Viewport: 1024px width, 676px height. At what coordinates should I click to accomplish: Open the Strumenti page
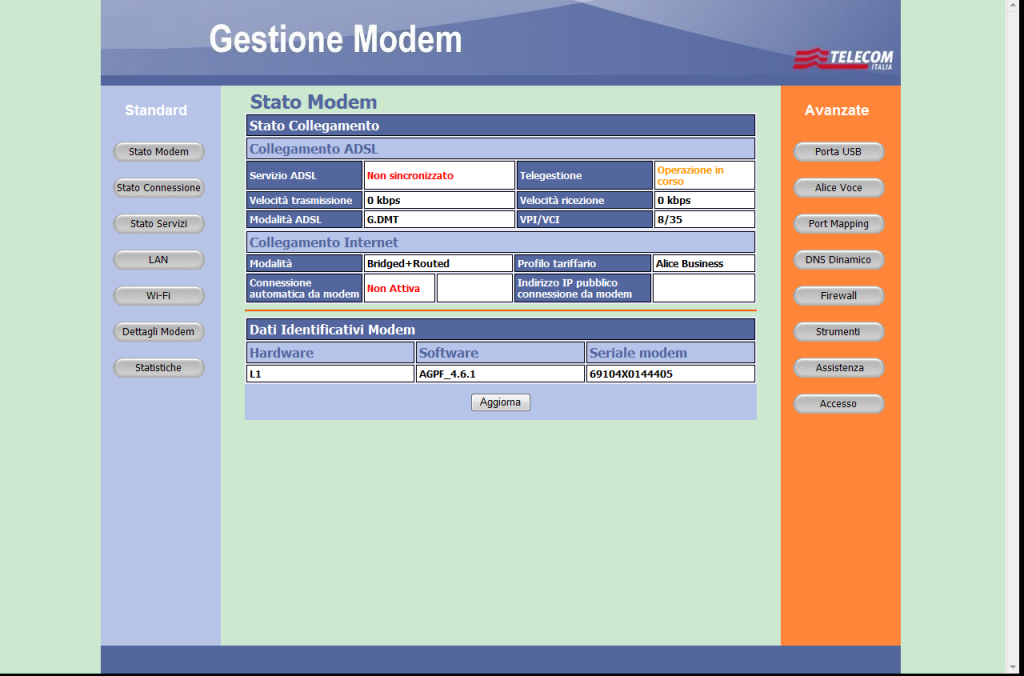(x=838, y=331)
